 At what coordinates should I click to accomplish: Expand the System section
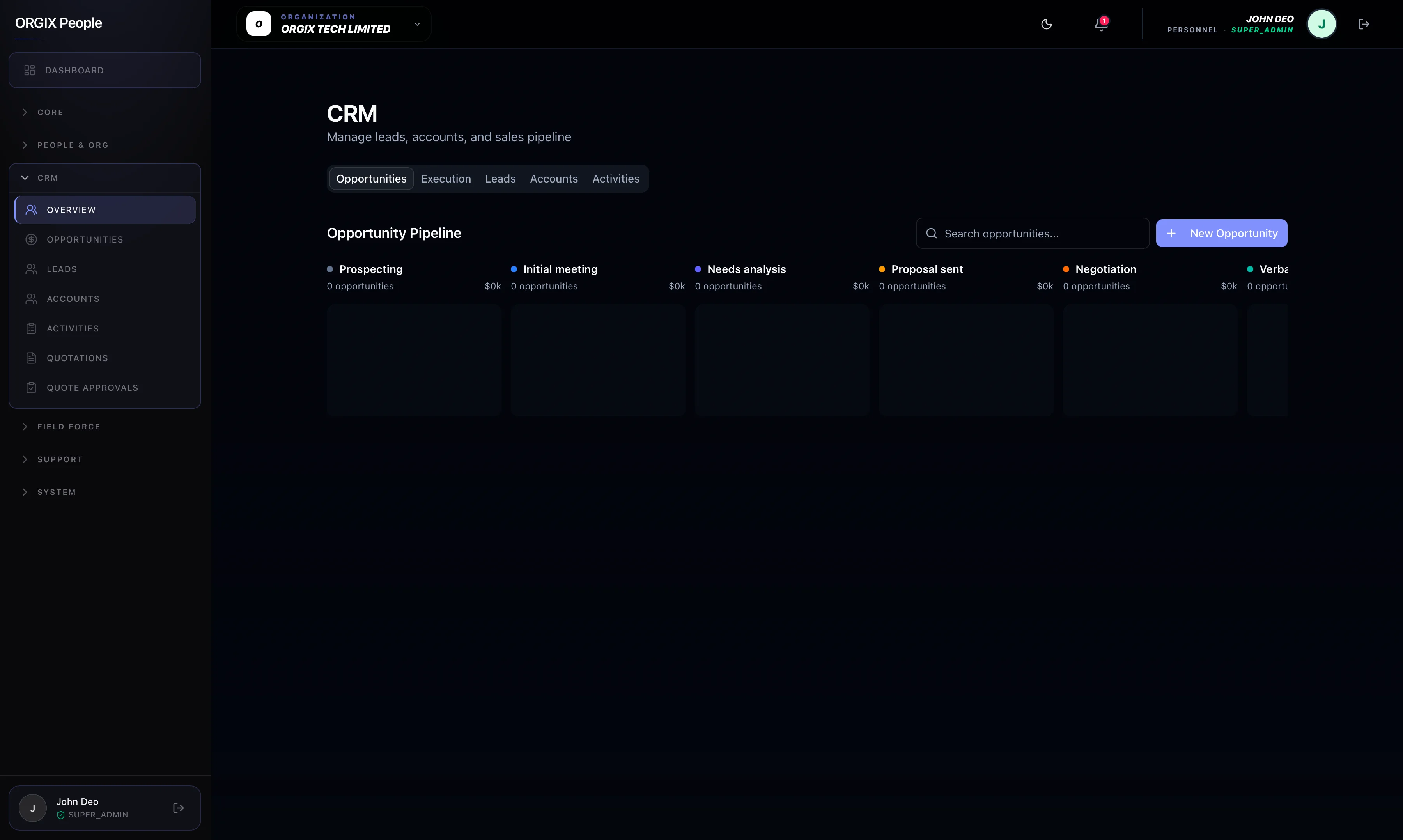tap(105, 493)
